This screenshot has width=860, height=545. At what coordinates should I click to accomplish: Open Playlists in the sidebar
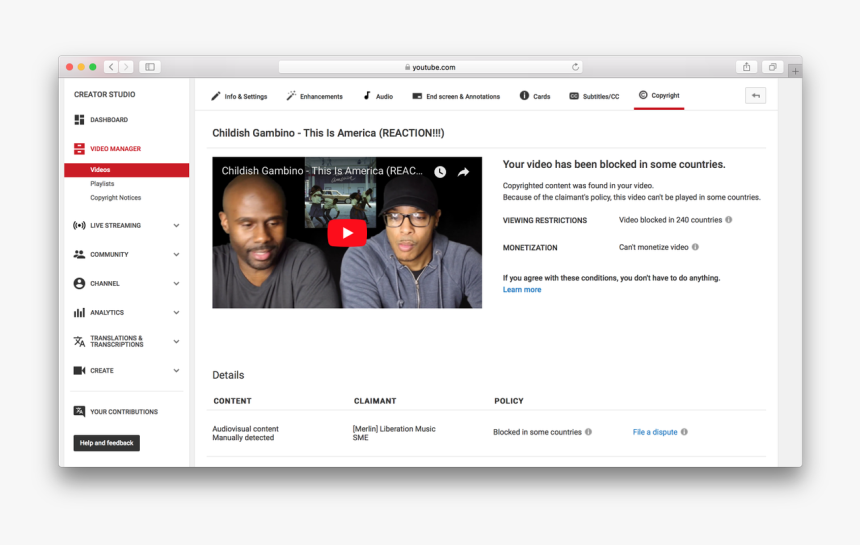tap(102, 184)
